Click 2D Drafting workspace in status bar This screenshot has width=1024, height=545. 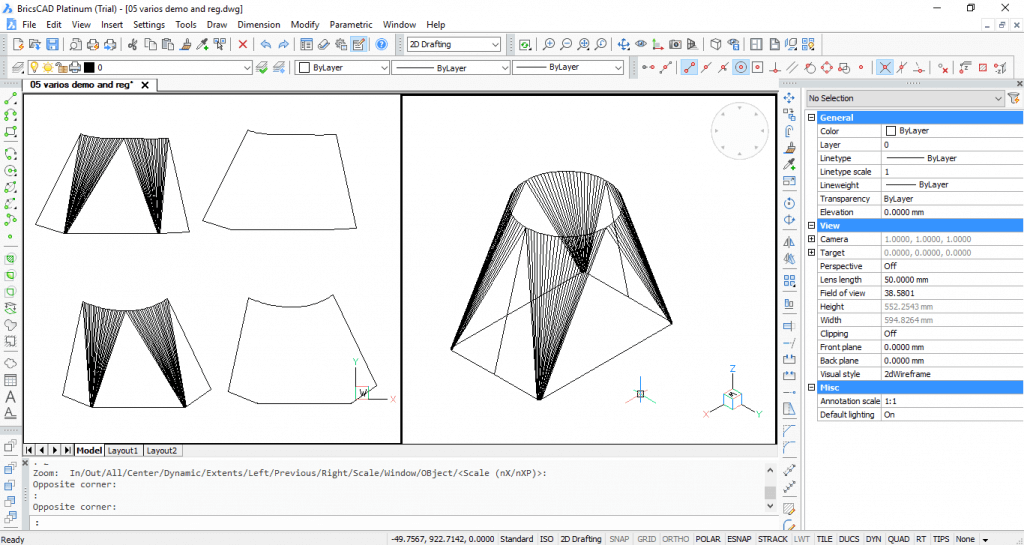click(581, 539)
